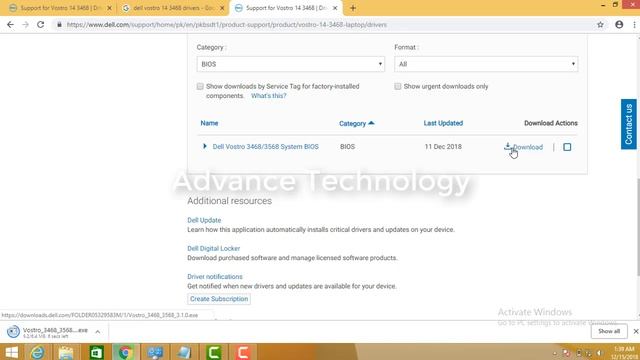Image resolution: width=640 pixels, height=360 pixels.
Task: Download the System BIOS file
Action: coord(524,147)
